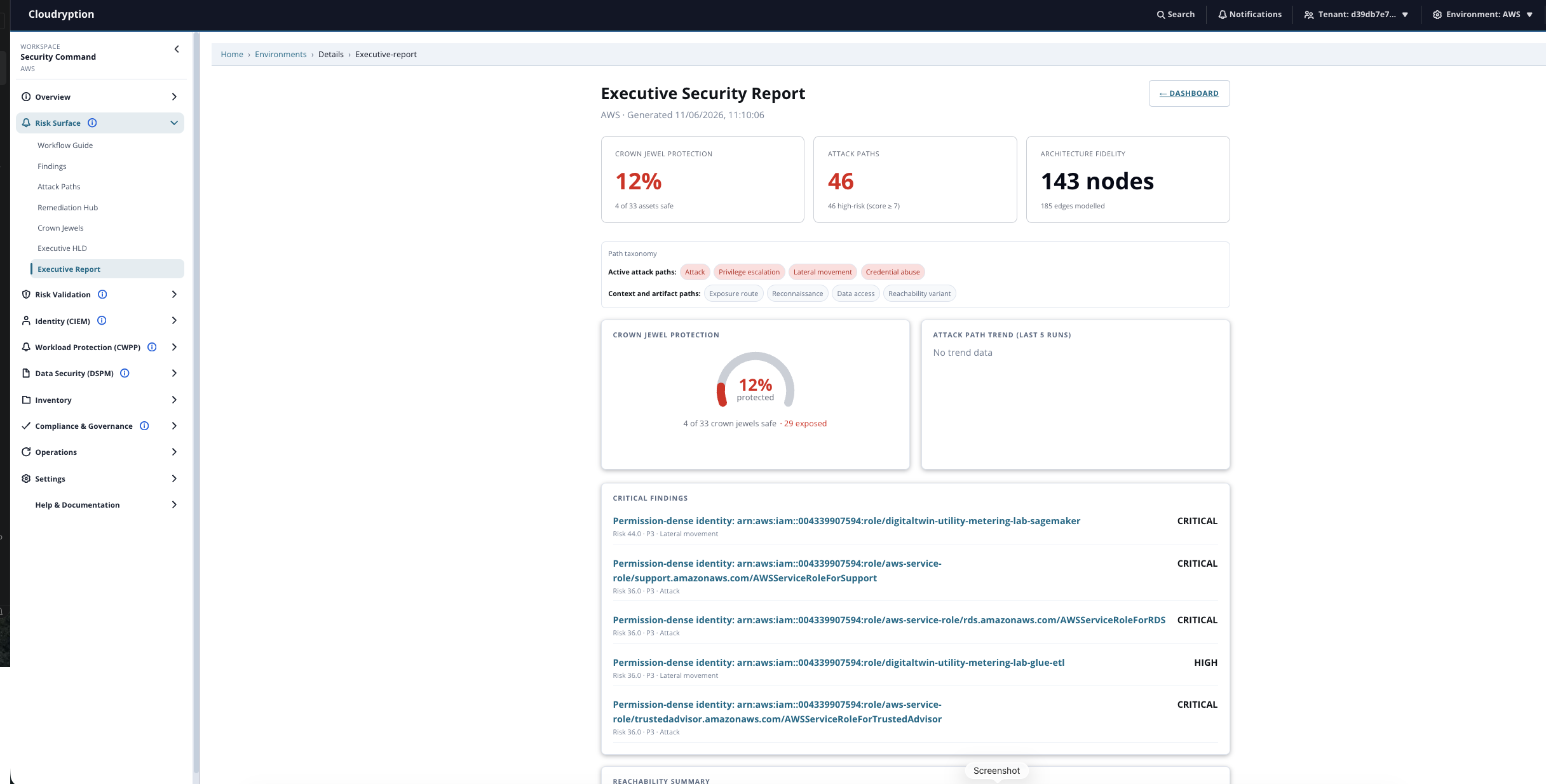Open Crown Jewels in the sidebar
1546x784 pixels.
tap(60, 228)
